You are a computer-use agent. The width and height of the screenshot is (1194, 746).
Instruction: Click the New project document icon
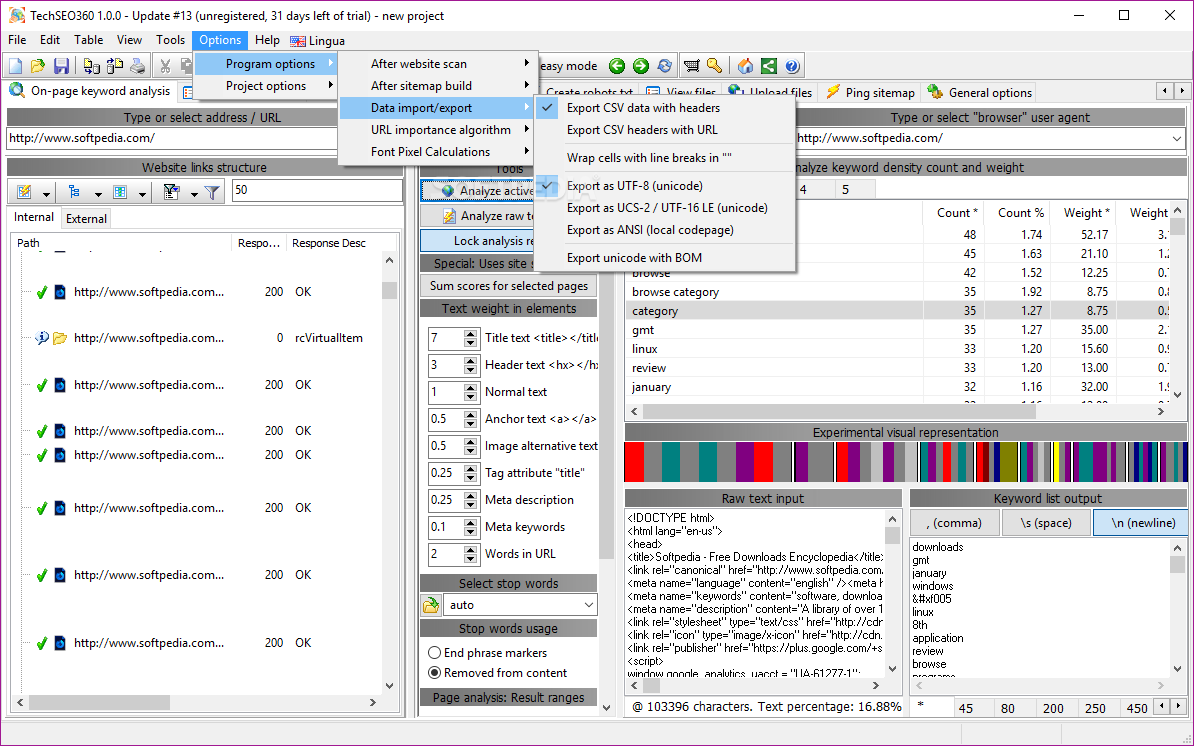click(15, 66)
